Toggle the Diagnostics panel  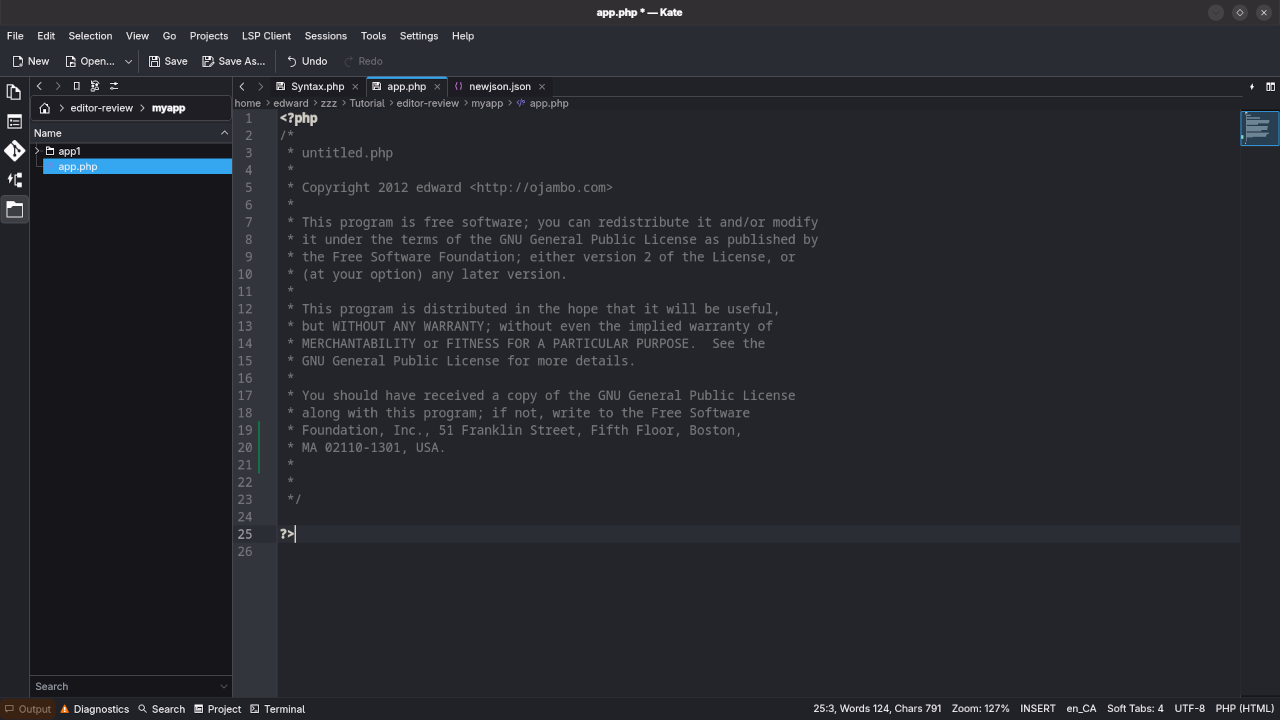coord(95,709)
